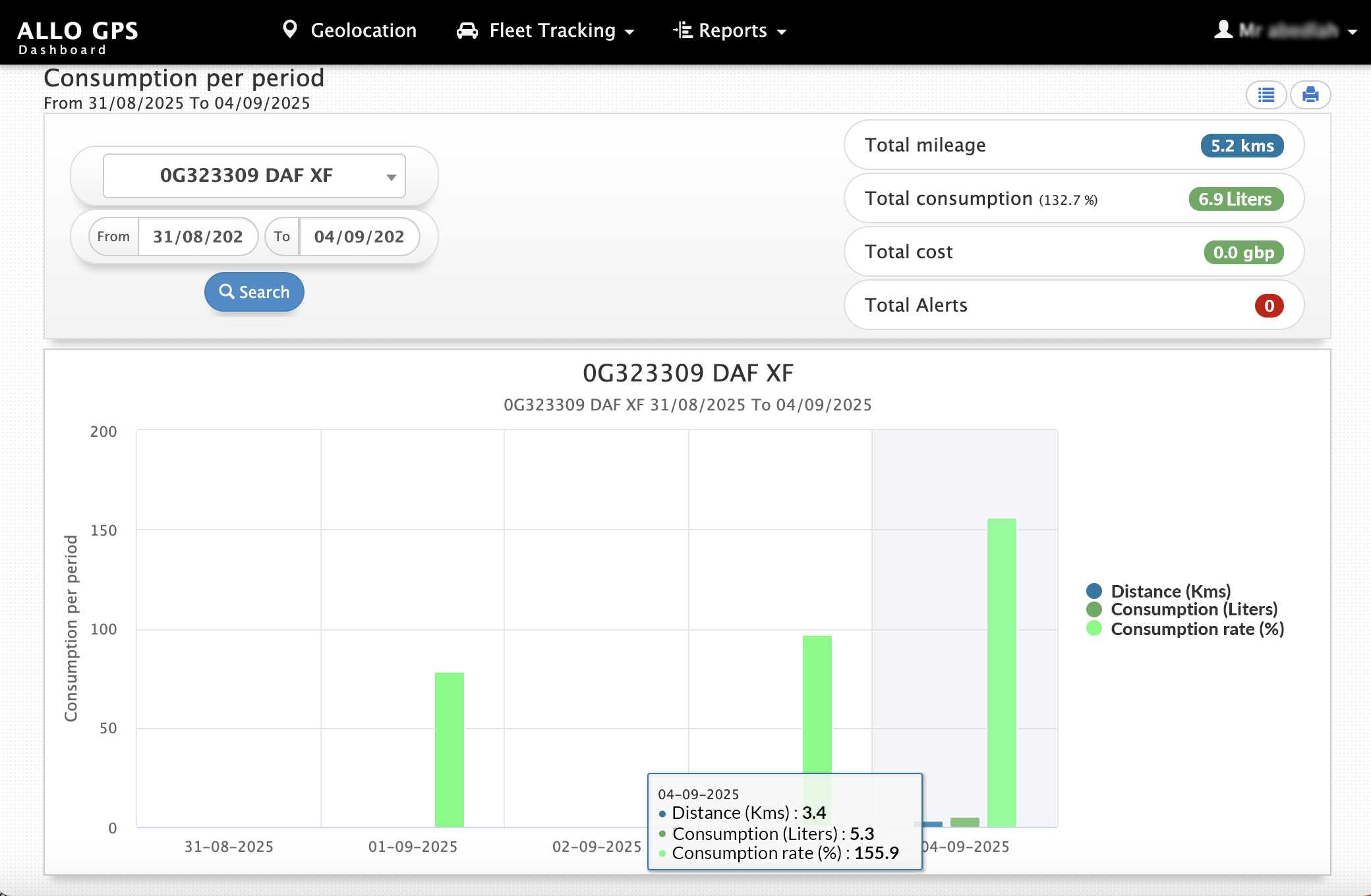Click the printer icon button
The height and width of the screenshot is (896, 1371).
pos(1310,96)
